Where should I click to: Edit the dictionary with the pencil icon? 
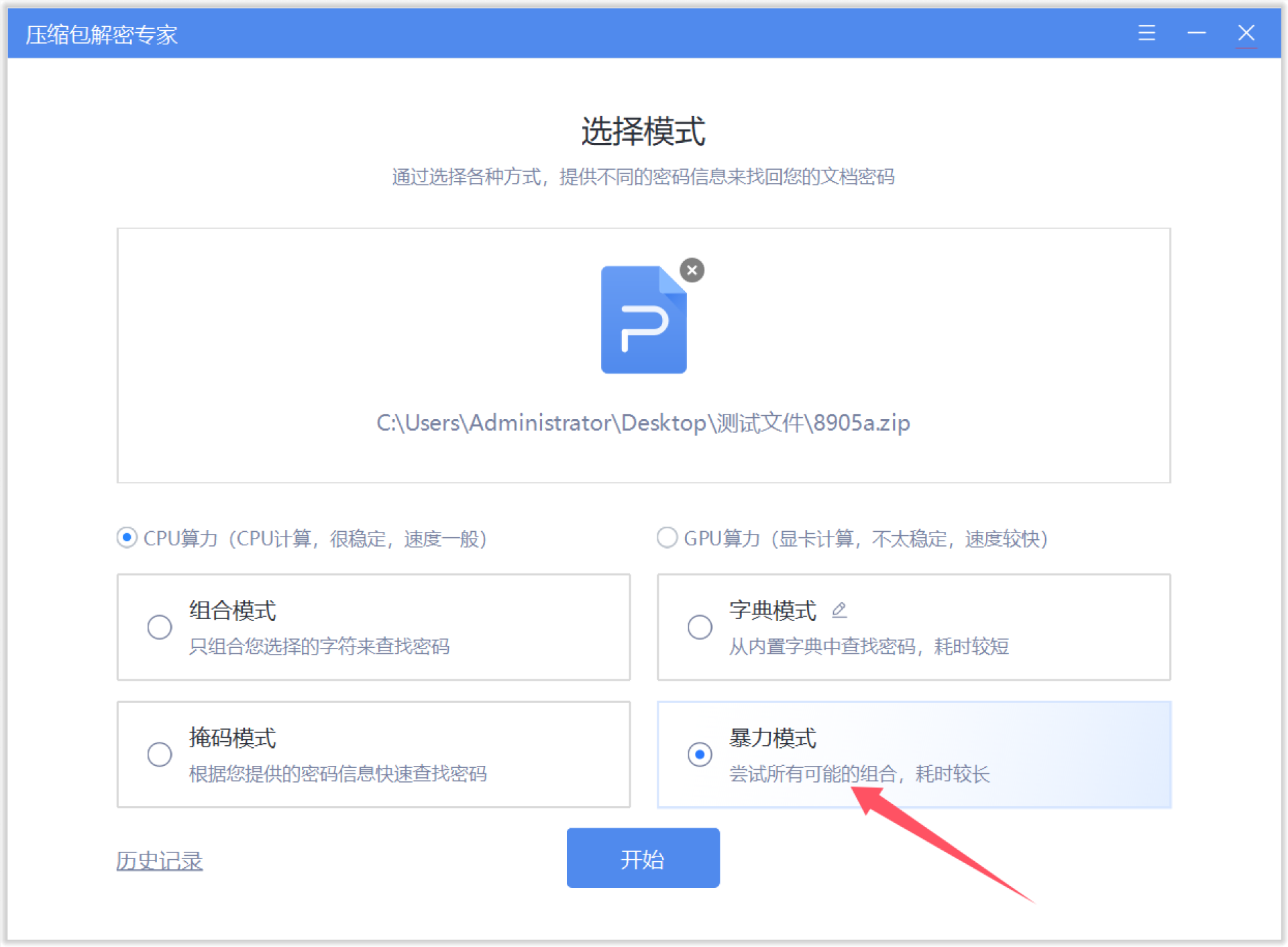(x=839, y=610)
